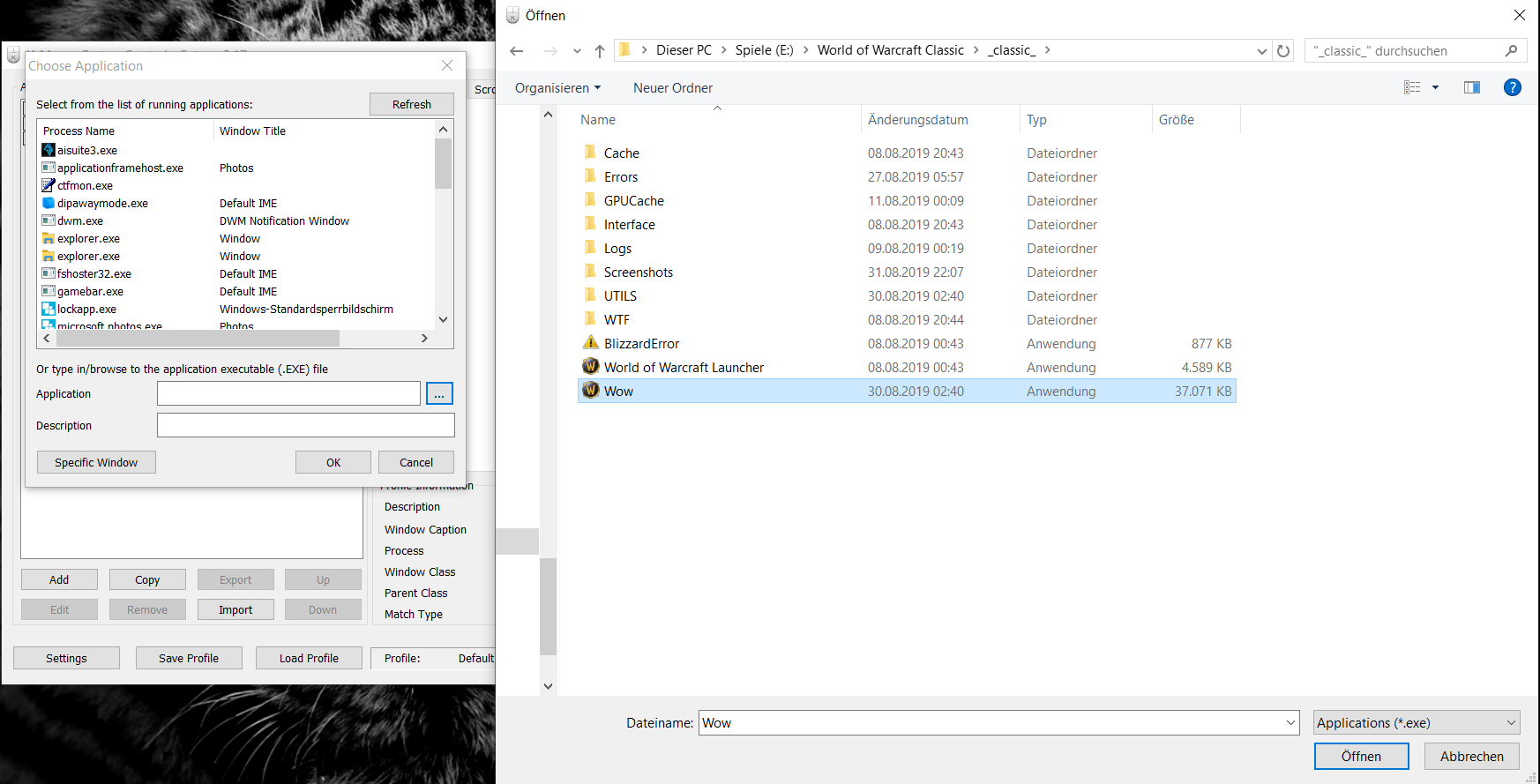Select dipawaymode.exe process icon
This screenshot has width=1540, height=784.
coord(49,203)
